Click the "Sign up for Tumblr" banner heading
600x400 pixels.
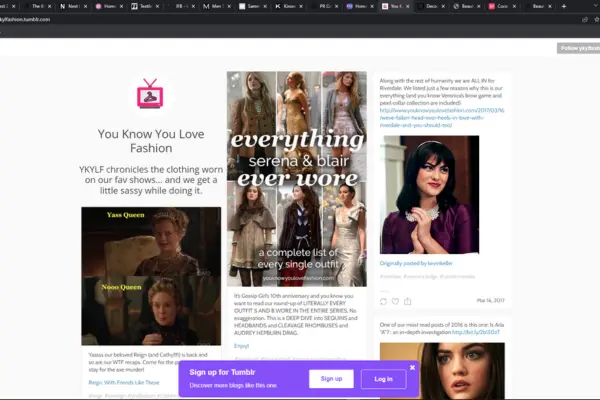pyautogui.click(x=222, y=372)
